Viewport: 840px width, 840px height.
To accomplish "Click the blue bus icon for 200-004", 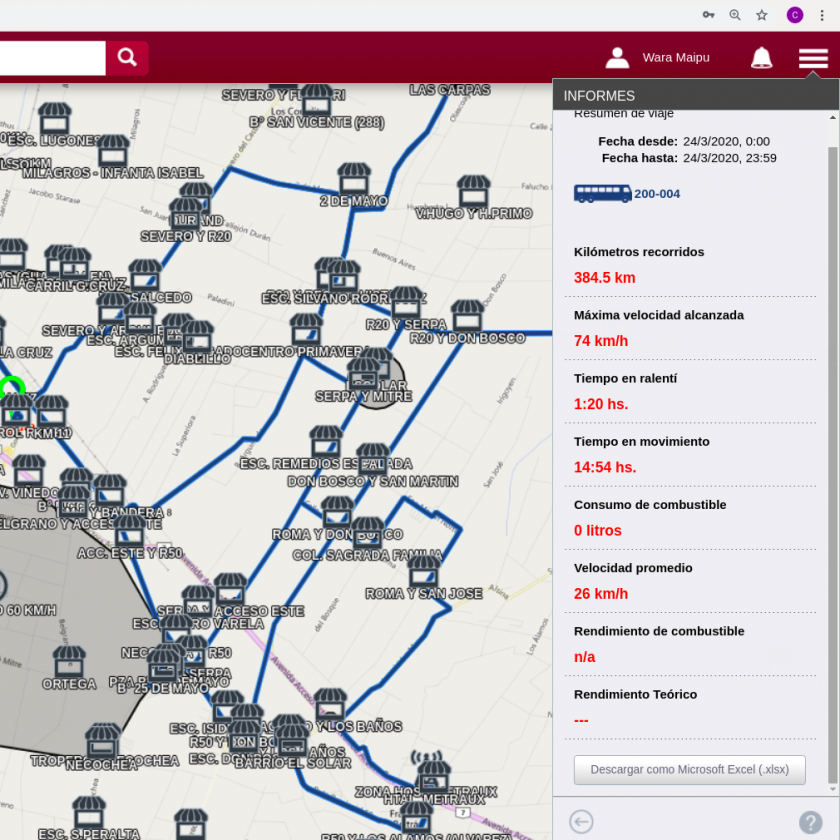I will (x=602, y=193).
